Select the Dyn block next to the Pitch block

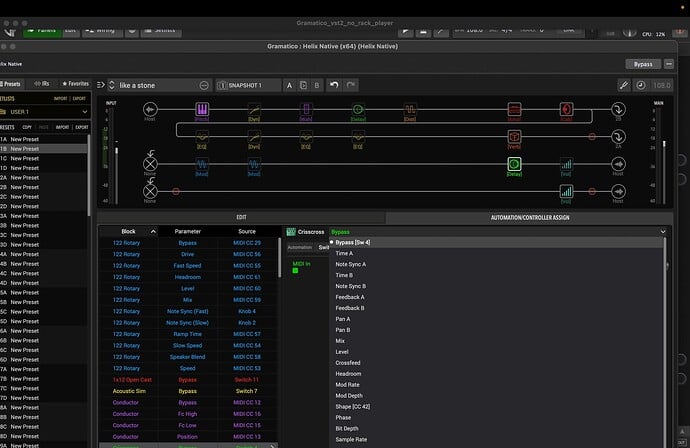pos(254,109)
